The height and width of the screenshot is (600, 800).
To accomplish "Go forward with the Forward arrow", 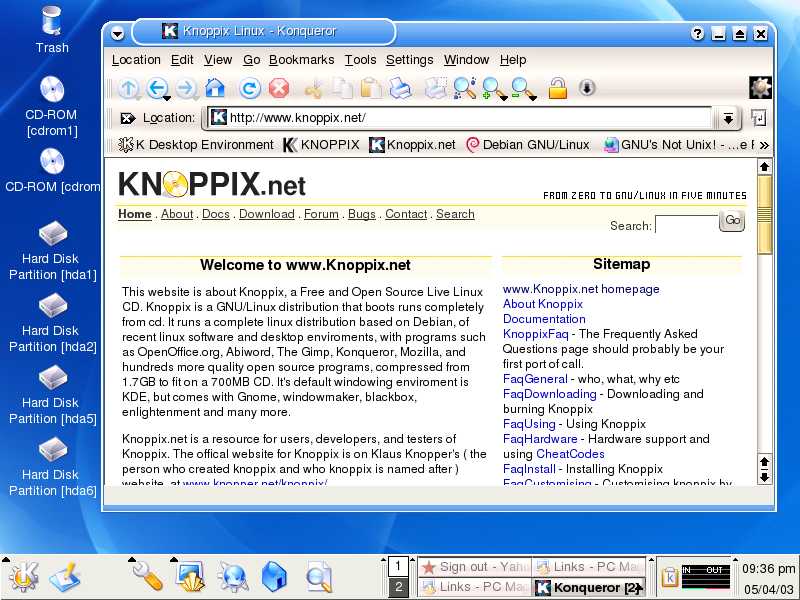I will click(x=186, y=88).
